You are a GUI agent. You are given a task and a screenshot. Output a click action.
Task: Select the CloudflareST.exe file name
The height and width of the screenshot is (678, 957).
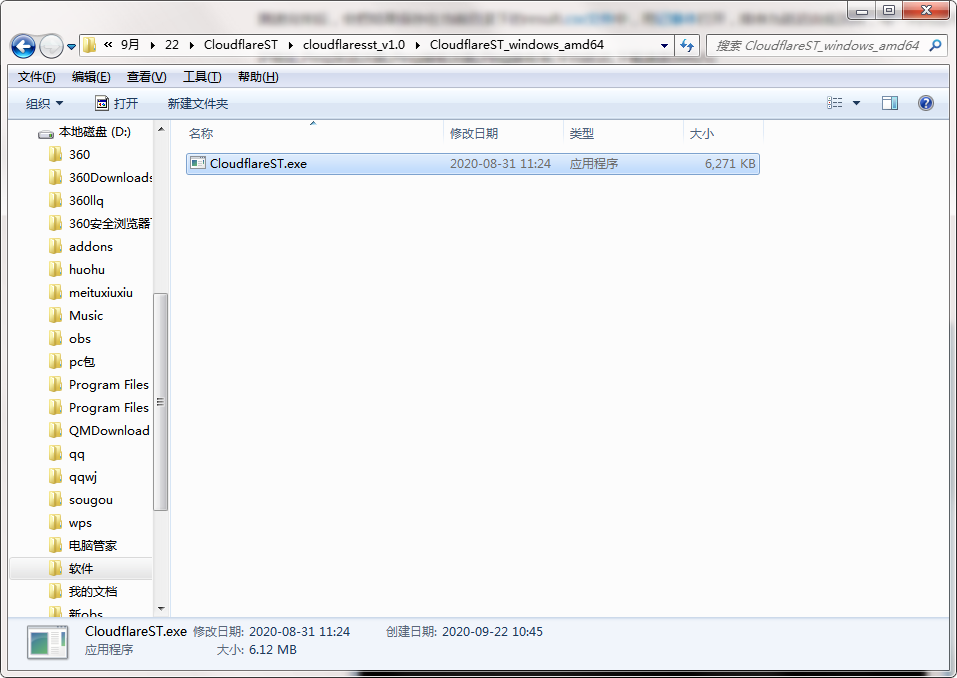coord(258,164)
